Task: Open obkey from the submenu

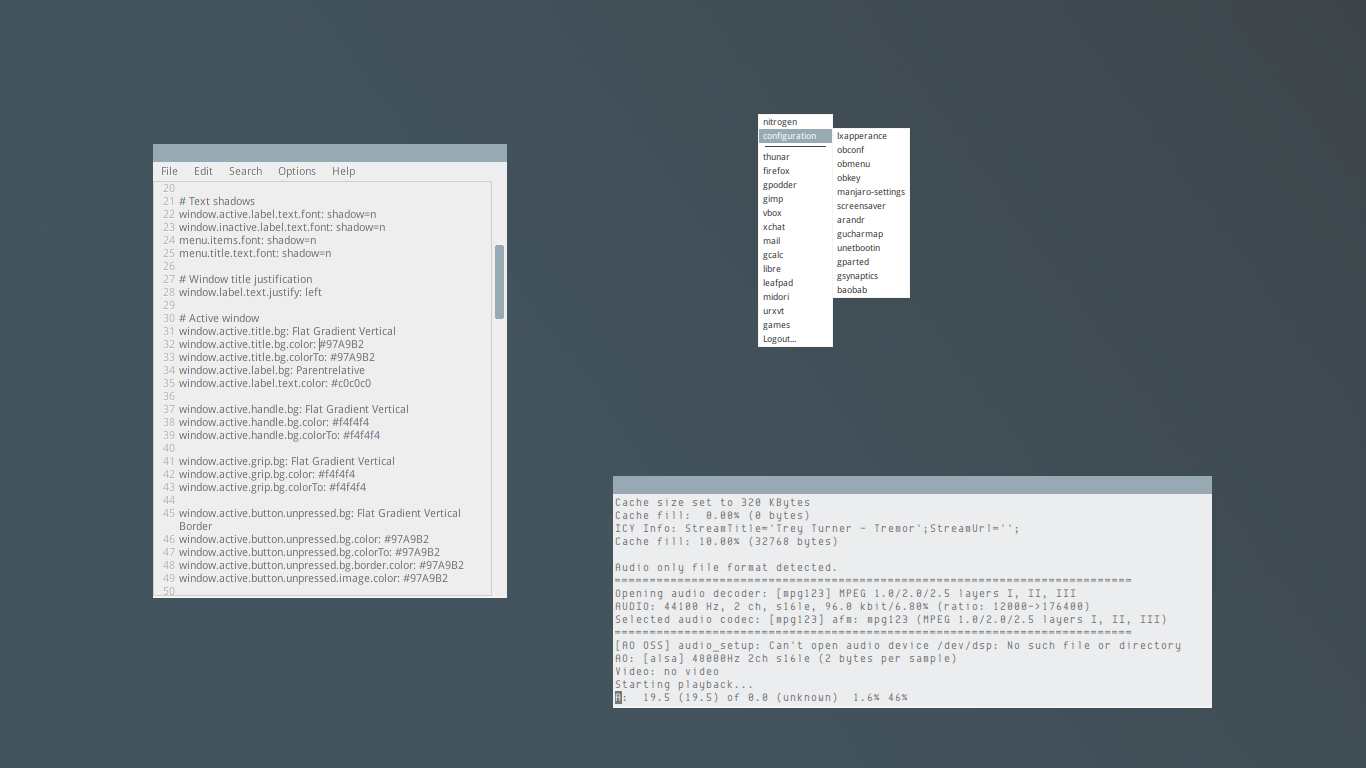Action: pos(871,178)
